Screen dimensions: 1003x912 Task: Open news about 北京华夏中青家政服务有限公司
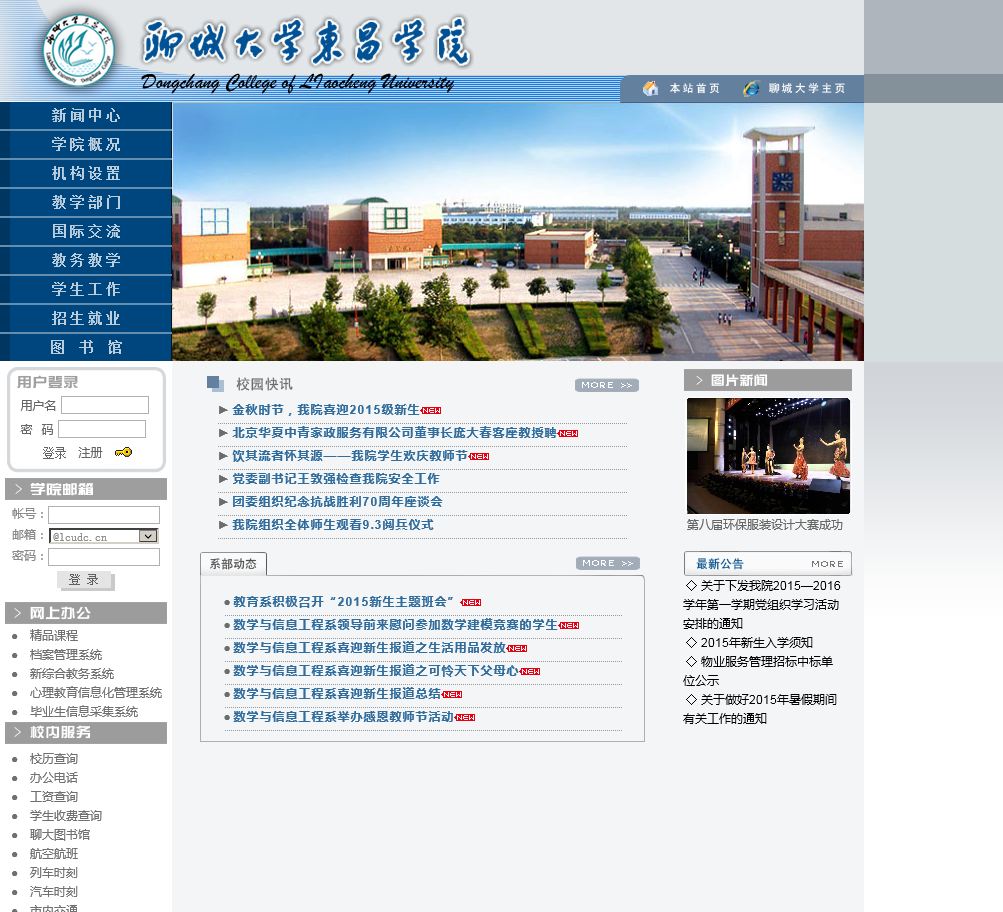click(395, 433)
